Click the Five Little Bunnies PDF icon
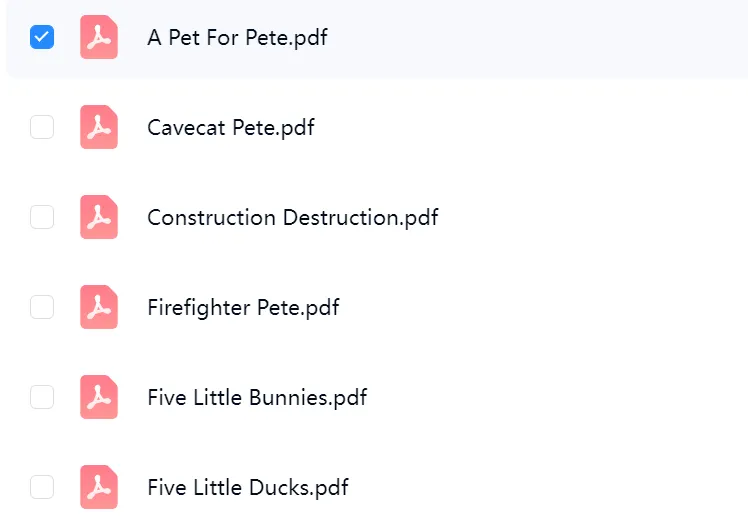This screenshot has height=517, width=748. click(x=99, y=398)
